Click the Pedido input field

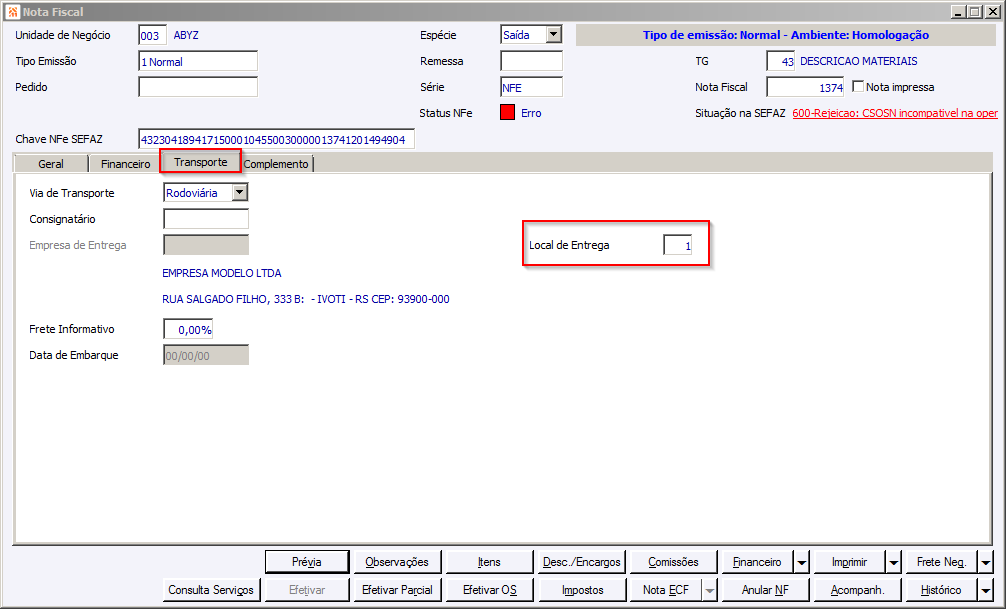(198, 87)
